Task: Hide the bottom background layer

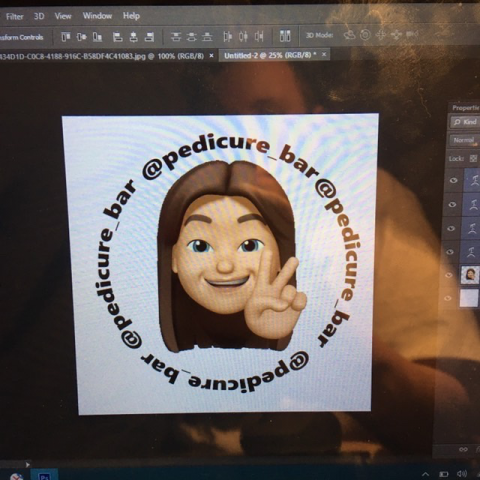Action: [448, 298]
